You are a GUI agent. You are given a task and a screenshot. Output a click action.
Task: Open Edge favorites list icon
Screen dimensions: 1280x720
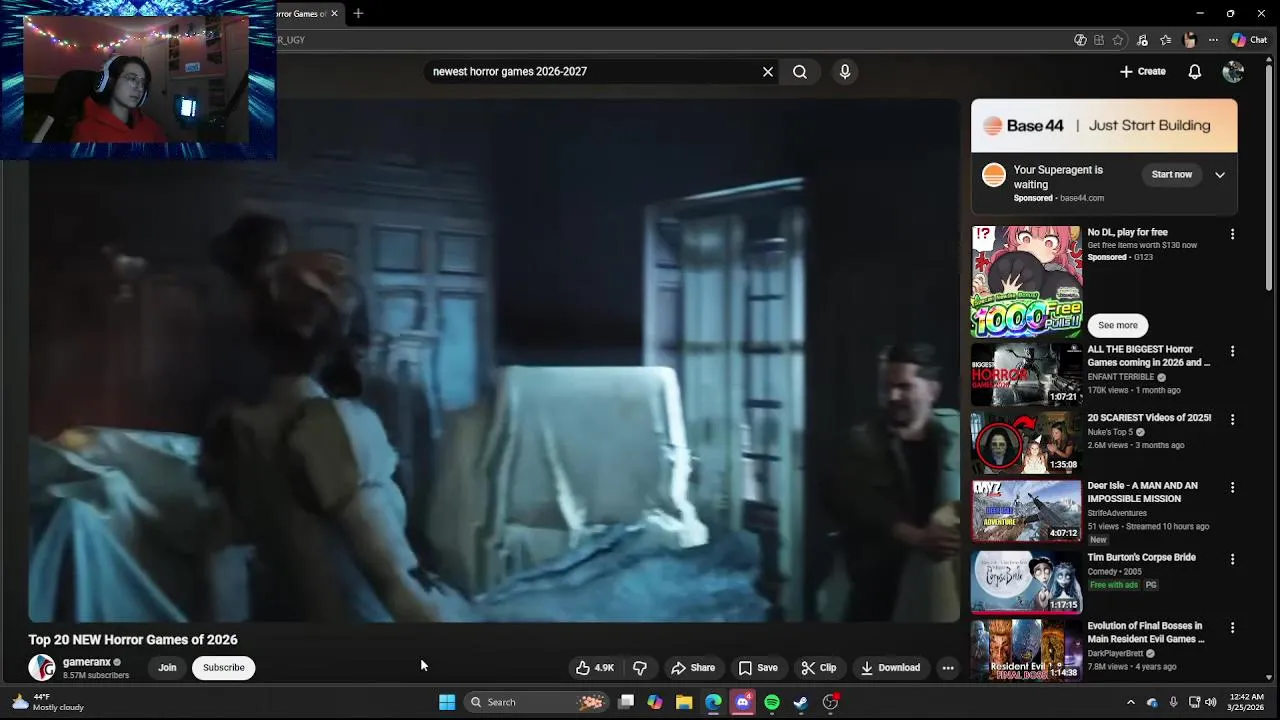(1166, 40)
